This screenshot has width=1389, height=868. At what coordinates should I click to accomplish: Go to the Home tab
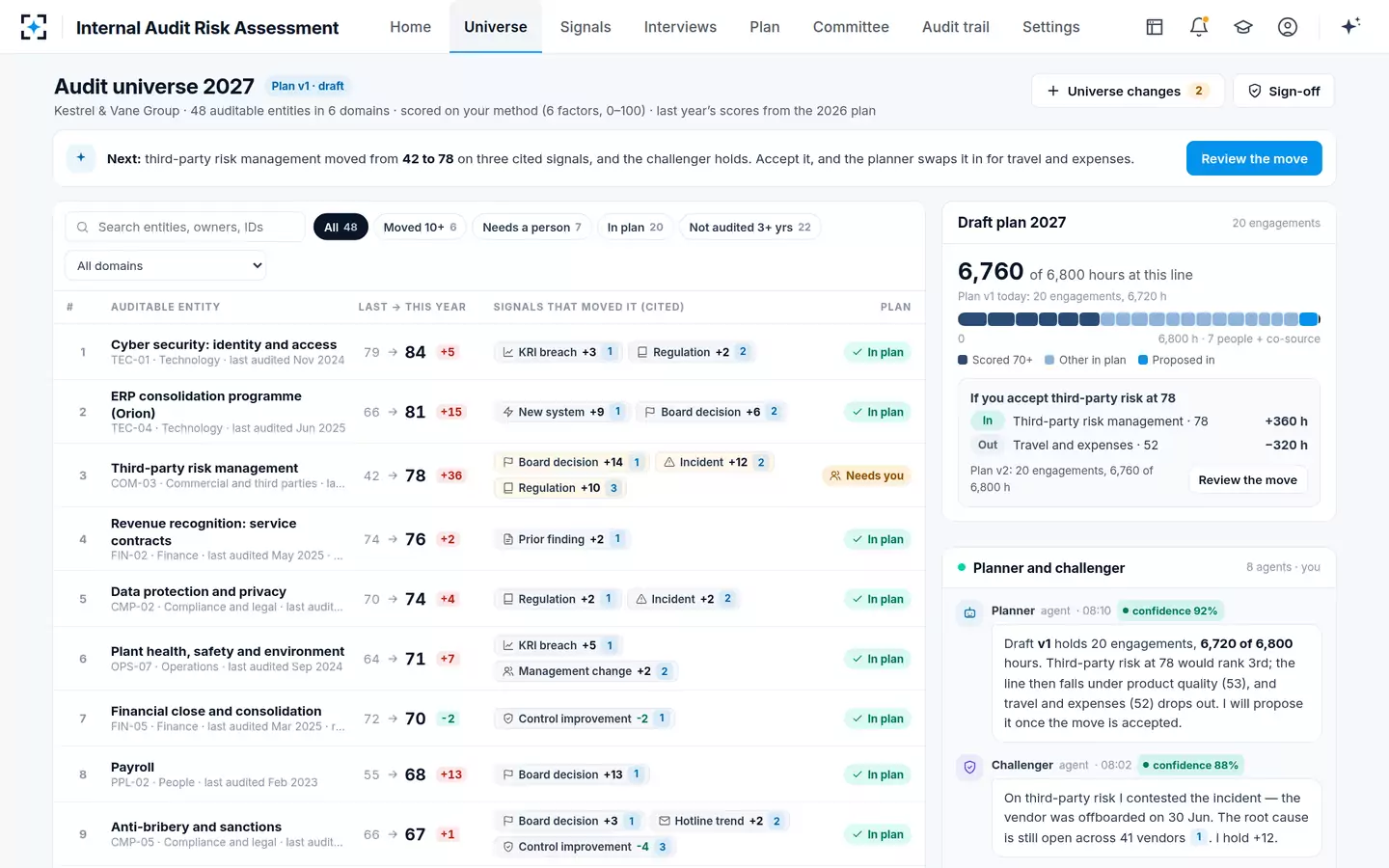point(411,27)
